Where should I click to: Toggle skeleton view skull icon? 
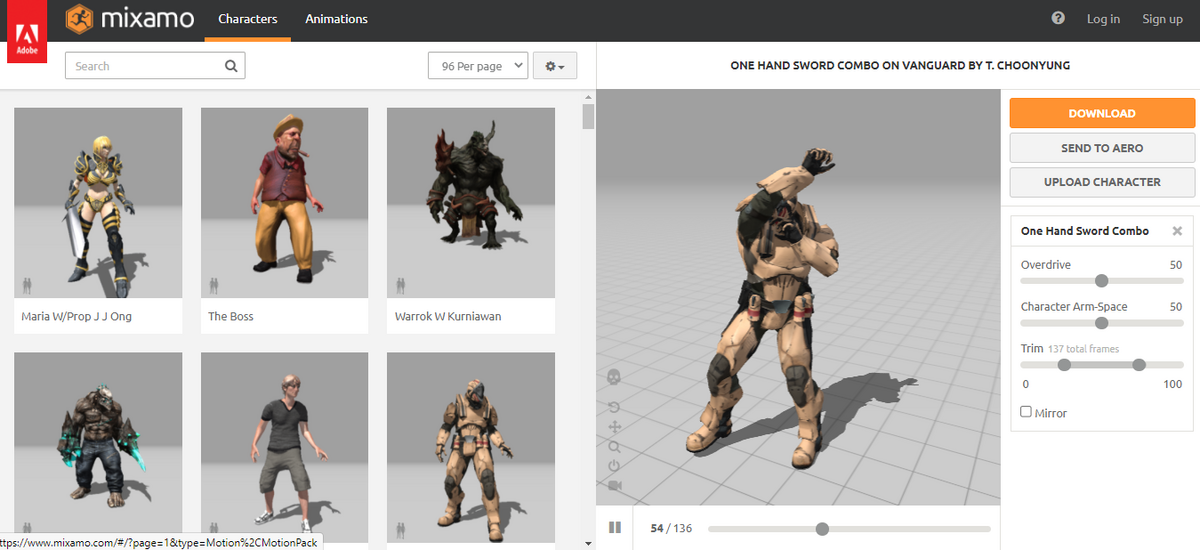[614, 377]
